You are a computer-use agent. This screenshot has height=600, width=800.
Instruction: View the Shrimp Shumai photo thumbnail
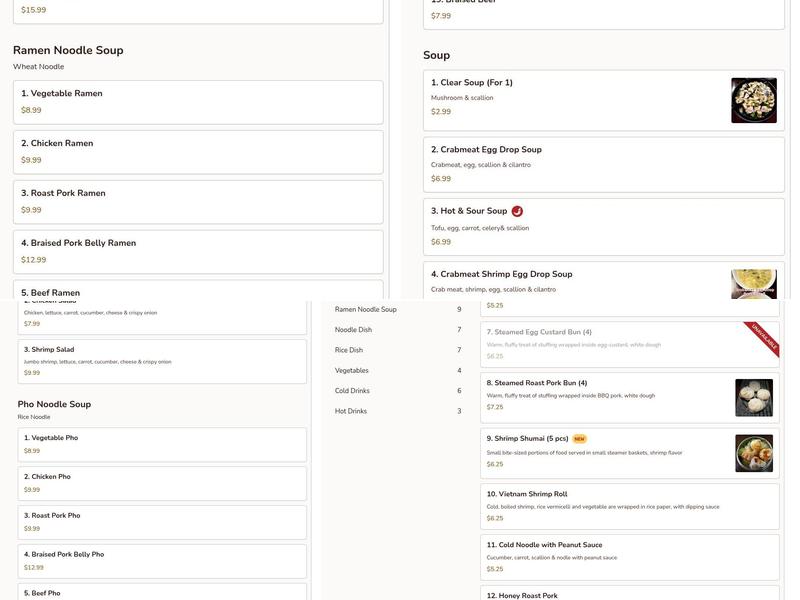[x=754, y=453]
